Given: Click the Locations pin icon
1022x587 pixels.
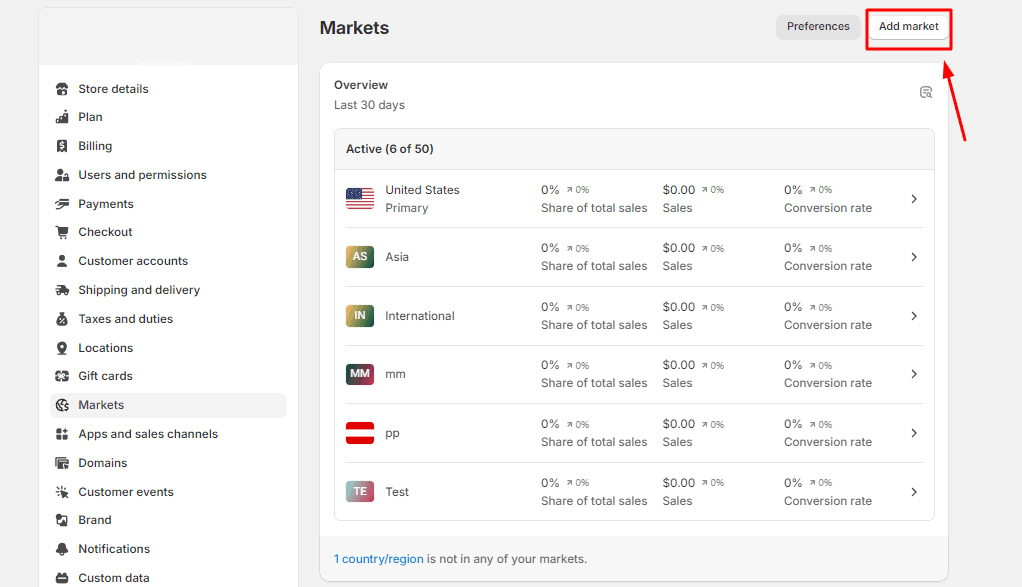Looking at the screenshot, I should point(62,348).
